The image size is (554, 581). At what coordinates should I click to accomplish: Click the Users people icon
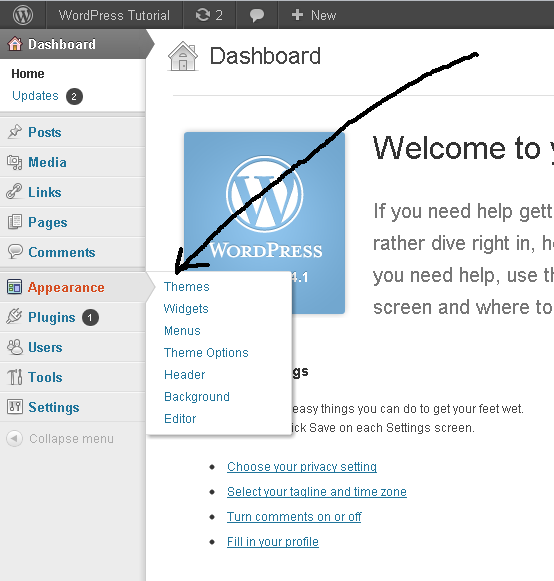pos(15,347)
